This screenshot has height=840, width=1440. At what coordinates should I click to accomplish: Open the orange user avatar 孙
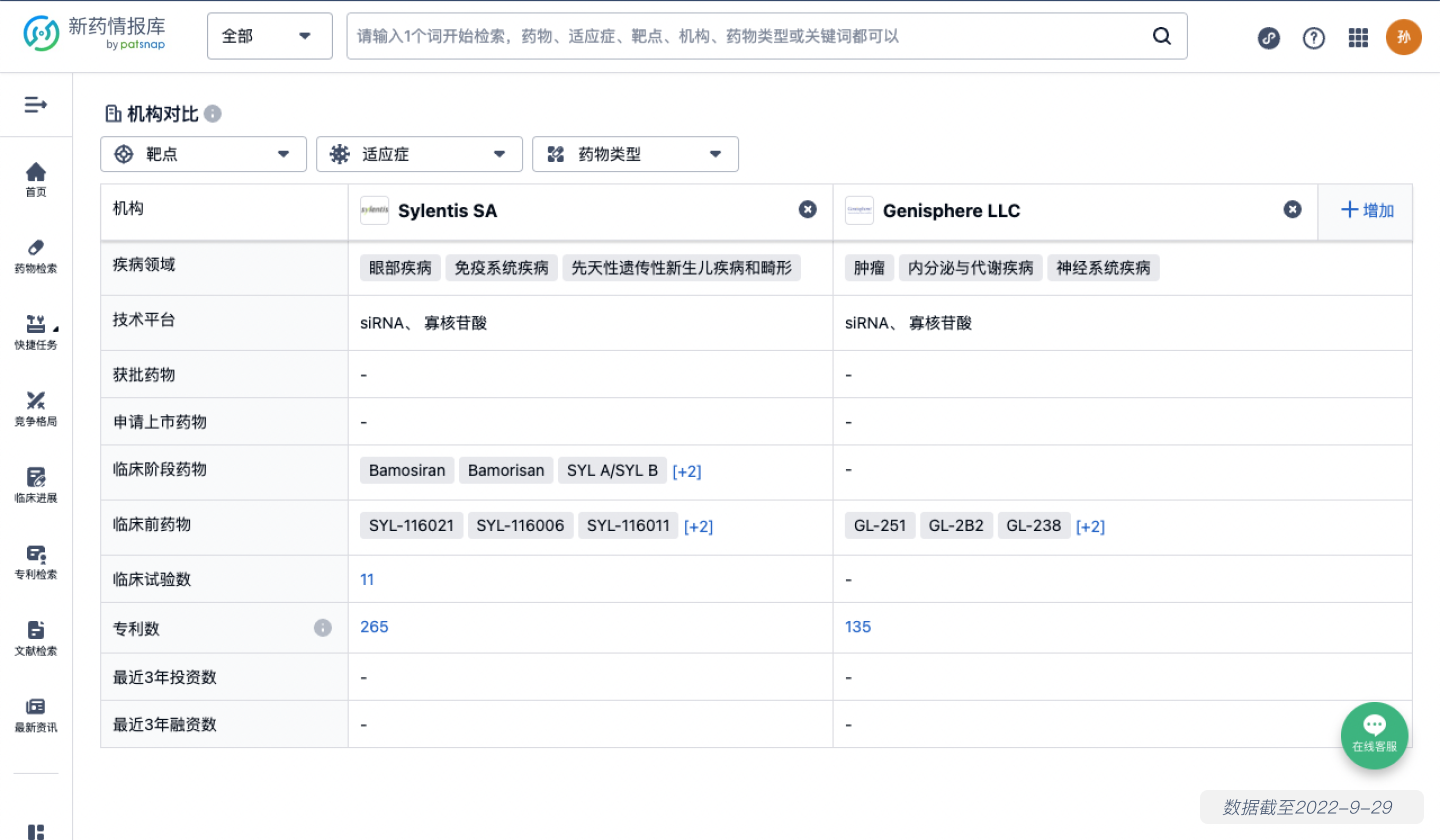click(1403, 37)
